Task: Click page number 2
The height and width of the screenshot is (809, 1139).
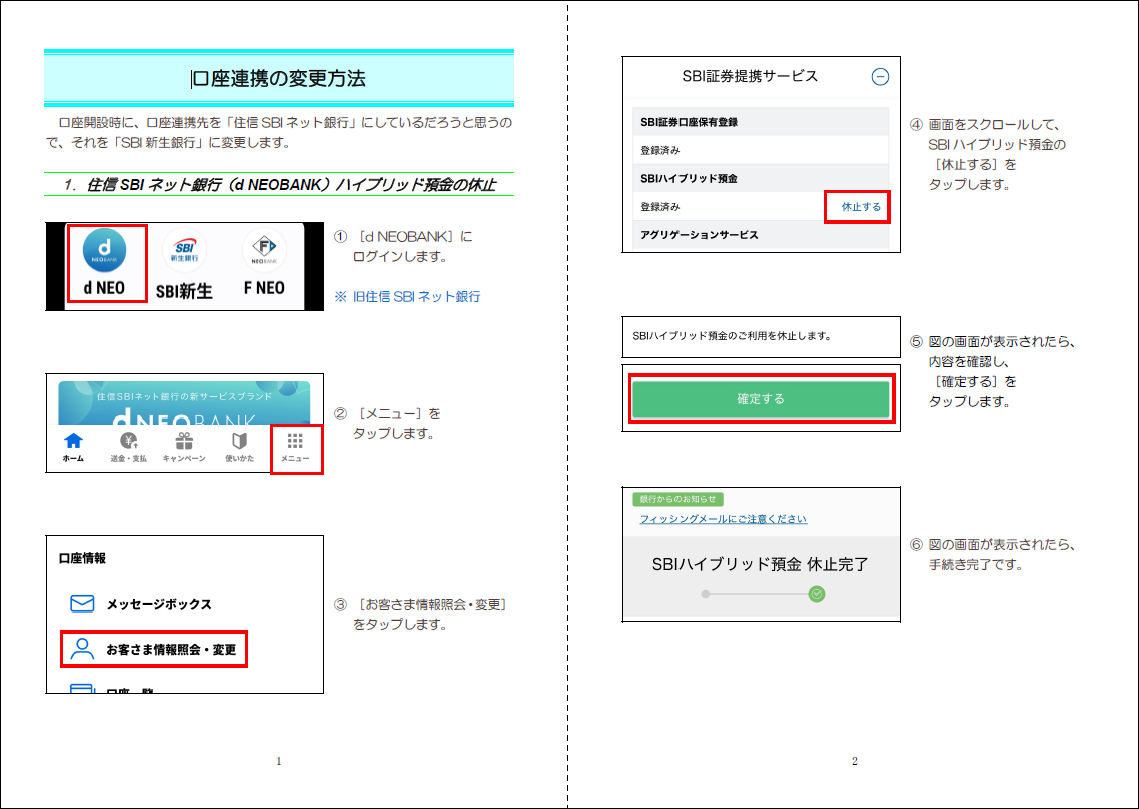Action: [x=854, y=761]
